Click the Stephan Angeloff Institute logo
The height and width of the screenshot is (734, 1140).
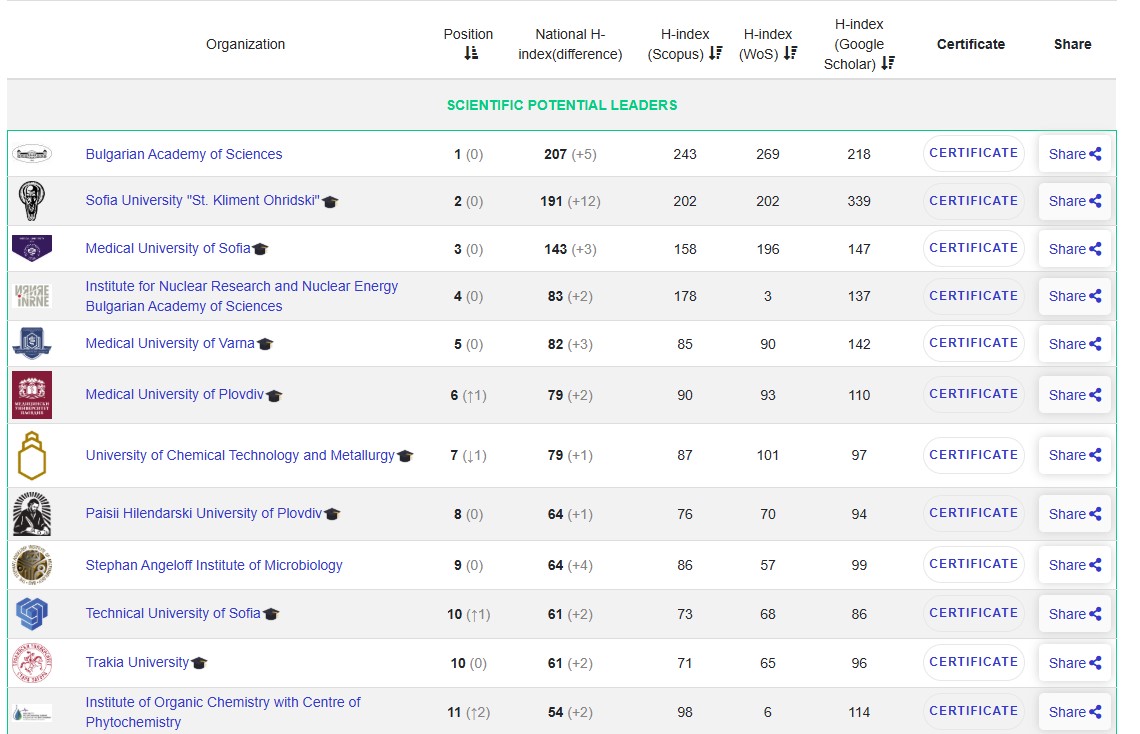pyautogui.click(x=32, y=565)
